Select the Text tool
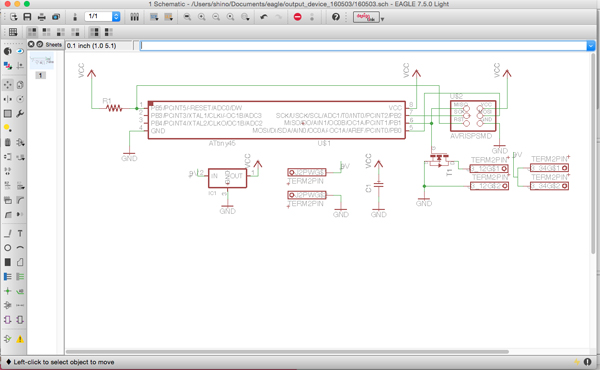The width and height of the screenshot is (600, 370). coord(20,233)
